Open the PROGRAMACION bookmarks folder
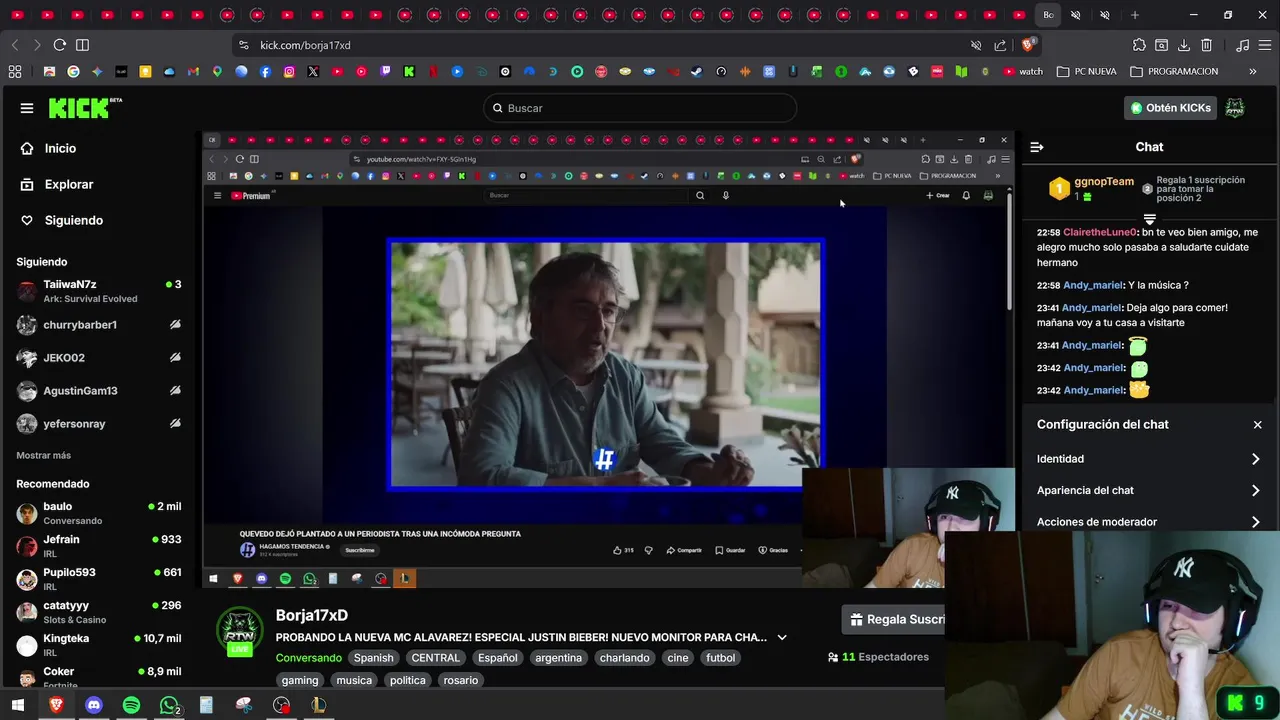The width and height of the screenshot is (1280, 720). (1174, 71)
